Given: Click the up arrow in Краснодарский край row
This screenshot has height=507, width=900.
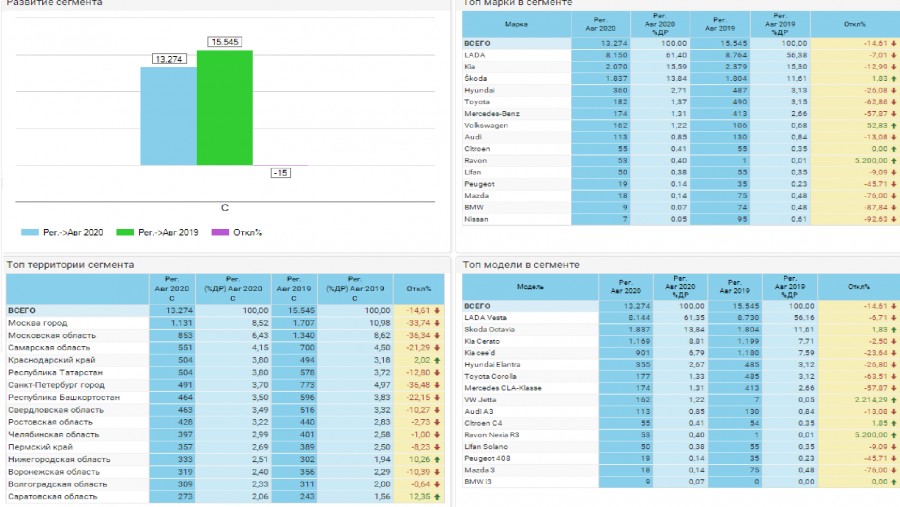Looking at the screenshot, I should coord(437,361).
